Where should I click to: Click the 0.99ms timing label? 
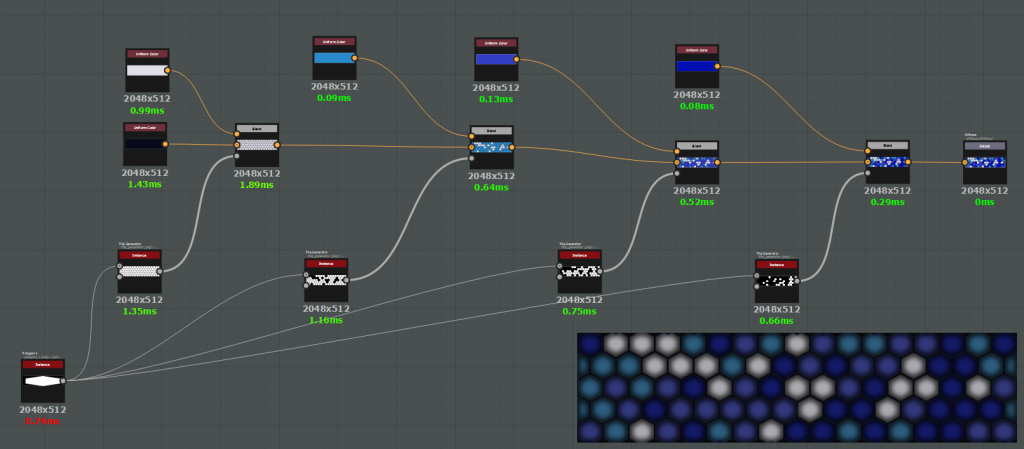(x=147, y=111)
